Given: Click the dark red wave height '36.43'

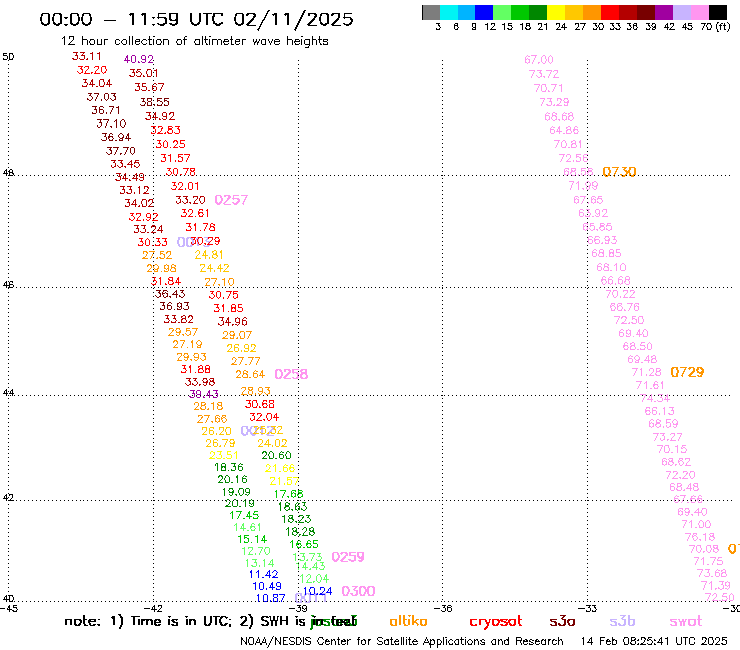Looking at the screenshot, I should tap(170, 294).
